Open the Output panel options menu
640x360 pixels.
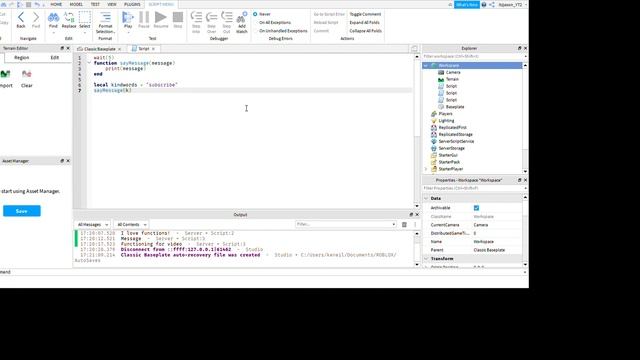point(415,224)
